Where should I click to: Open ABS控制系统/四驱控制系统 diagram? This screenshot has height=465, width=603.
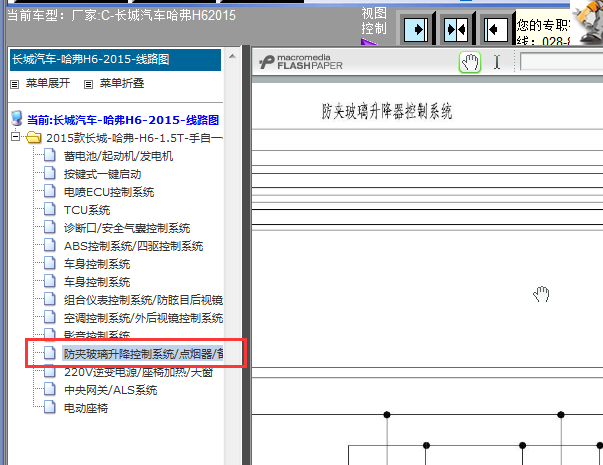tap(133, 246)
